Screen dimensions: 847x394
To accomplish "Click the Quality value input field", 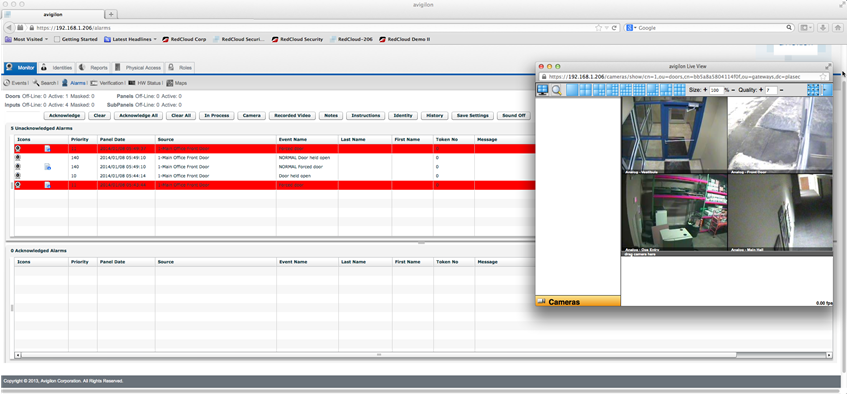I will click(770, 90).
